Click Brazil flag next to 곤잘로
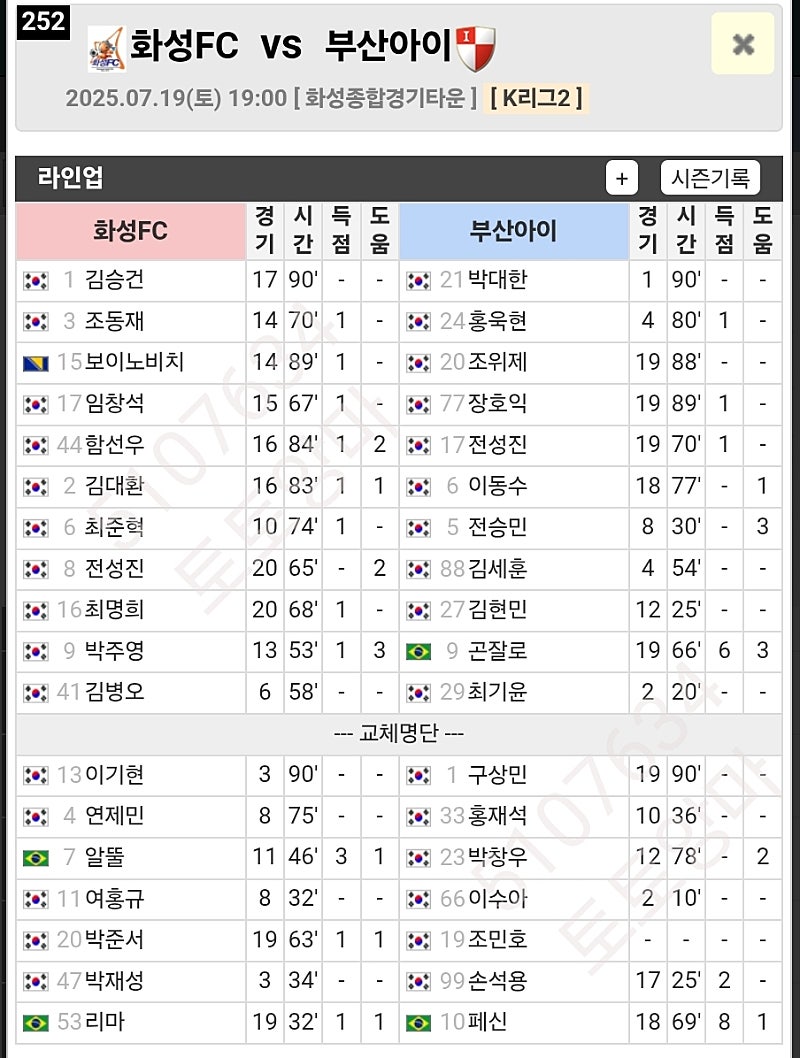 (418, 652)
